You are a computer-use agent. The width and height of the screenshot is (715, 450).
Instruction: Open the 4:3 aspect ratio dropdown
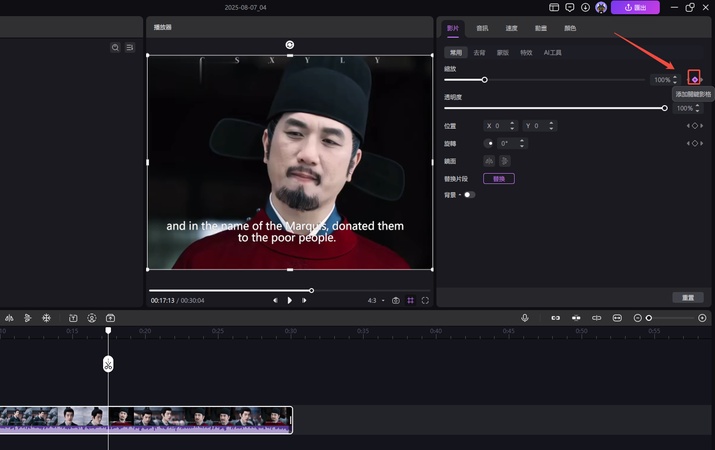tap(376, 300)
